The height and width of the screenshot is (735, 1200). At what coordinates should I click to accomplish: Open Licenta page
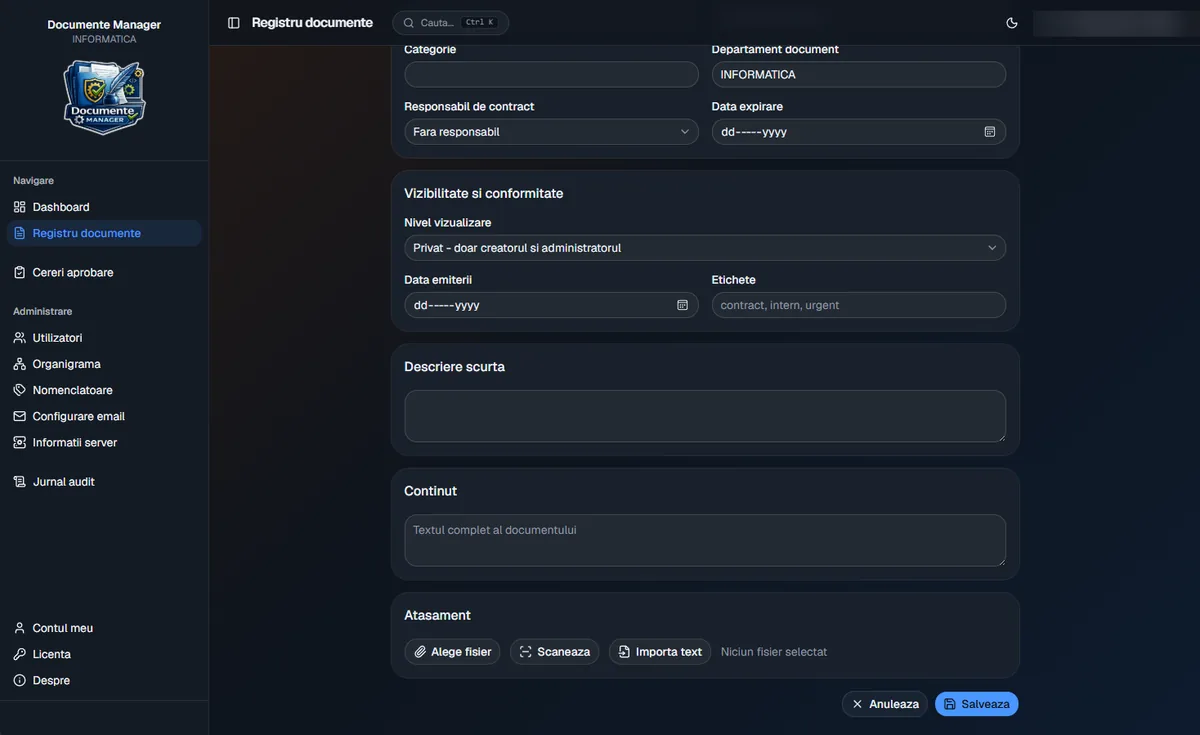click(104, 654)
